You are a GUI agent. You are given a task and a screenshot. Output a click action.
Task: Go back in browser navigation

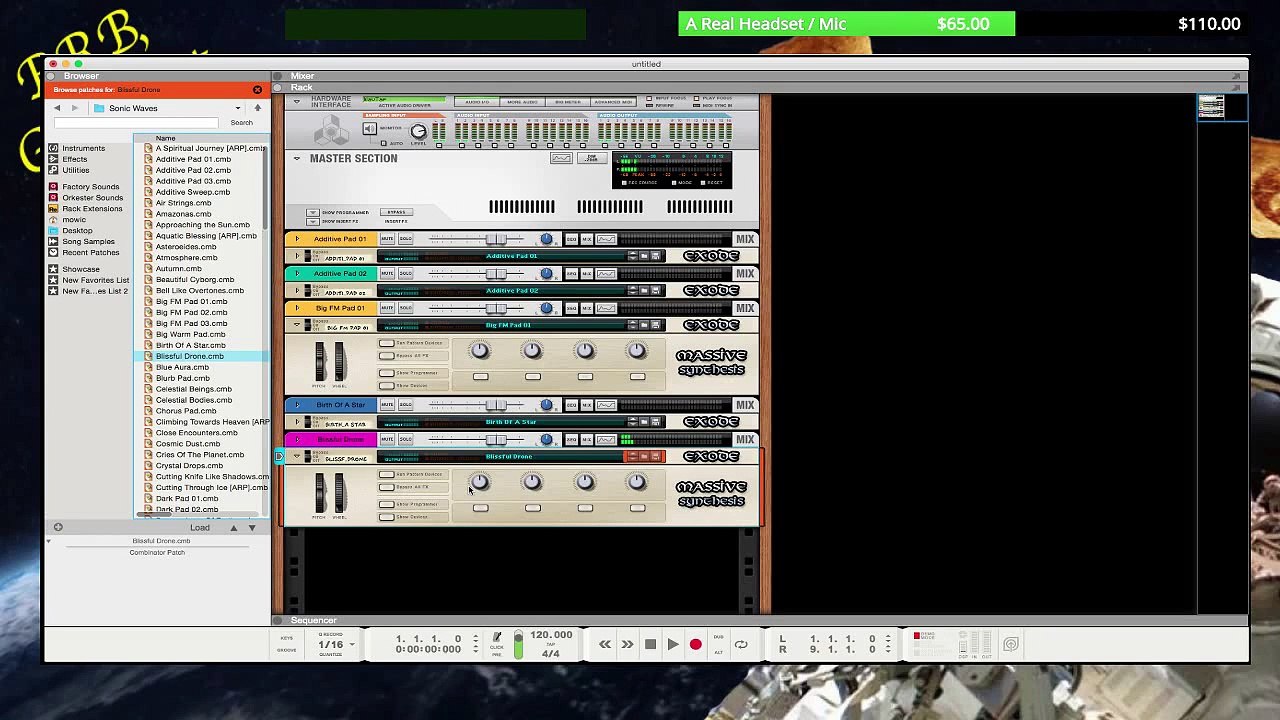tap(57, 108)
